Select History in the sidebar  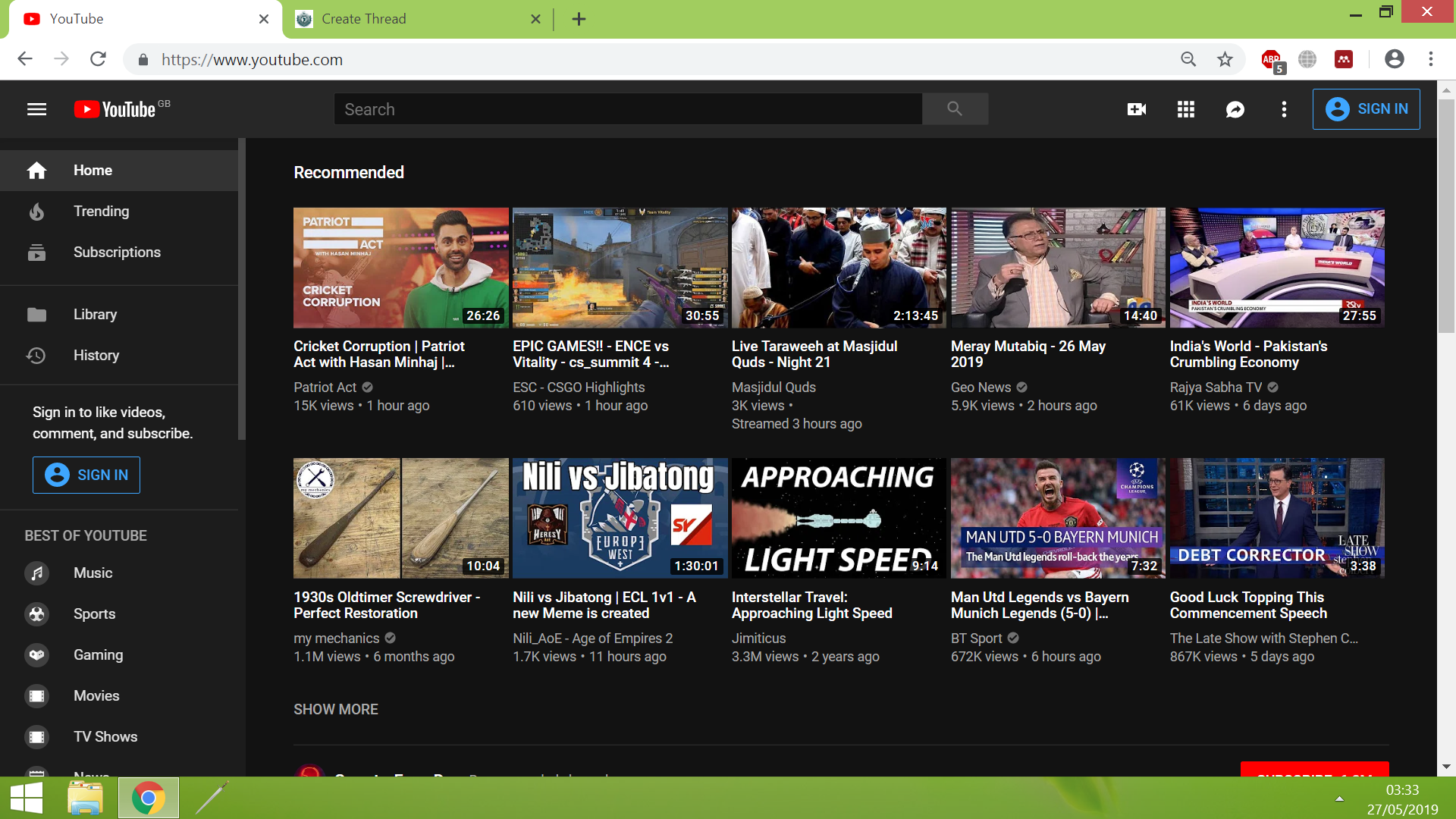tap(119, 356)
